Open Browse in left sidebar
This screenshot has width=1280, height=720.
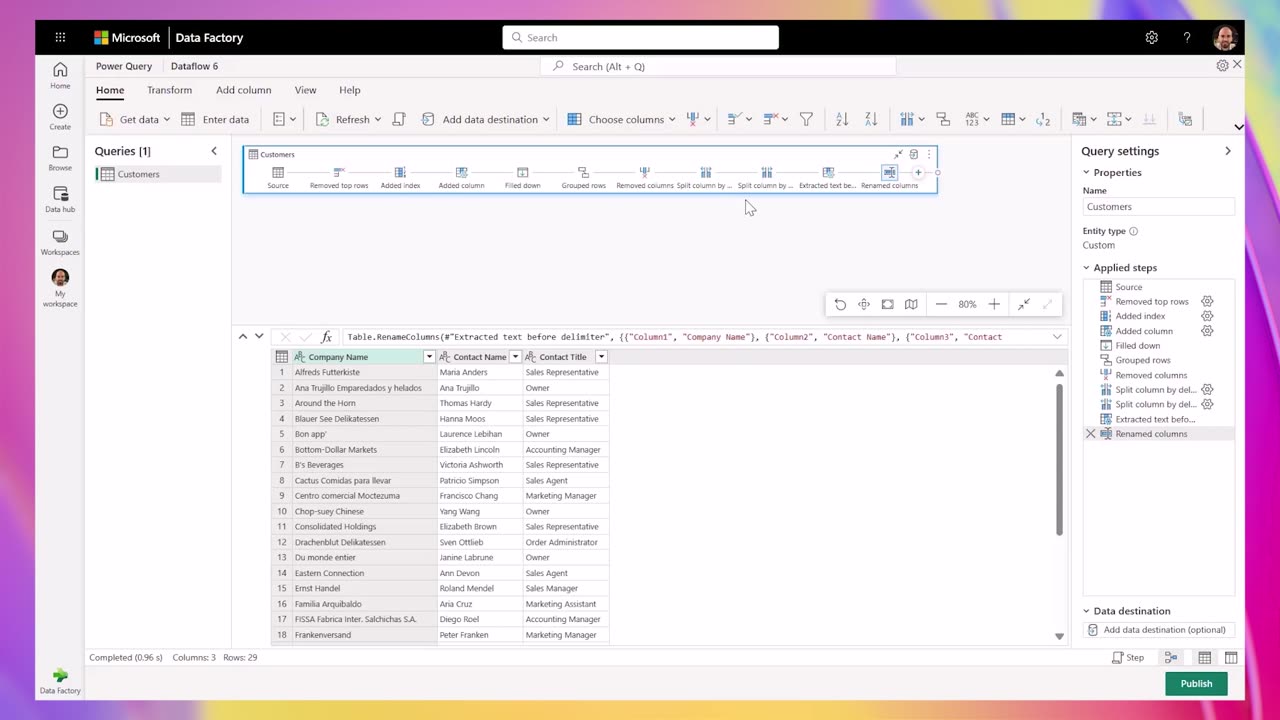pyautogui.click(x=60, y=158)
